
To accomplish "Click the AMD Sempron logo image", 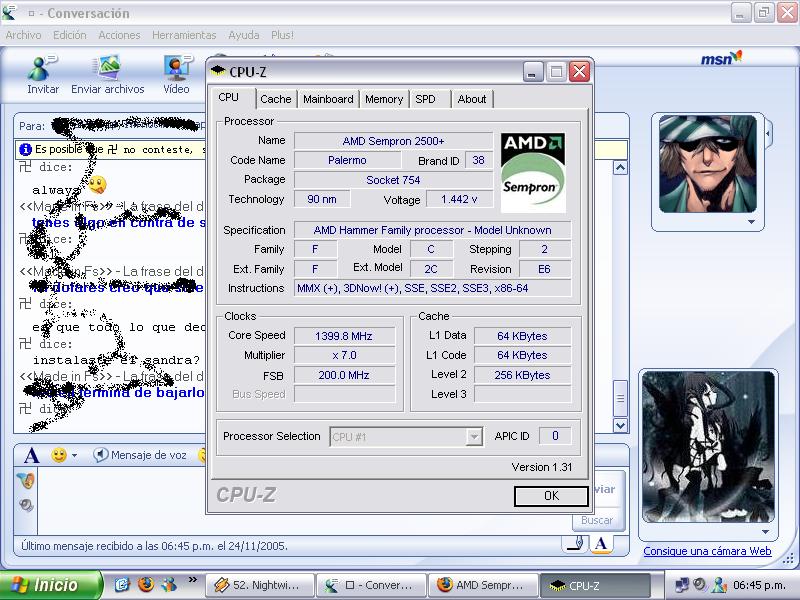I will (533, 172).
